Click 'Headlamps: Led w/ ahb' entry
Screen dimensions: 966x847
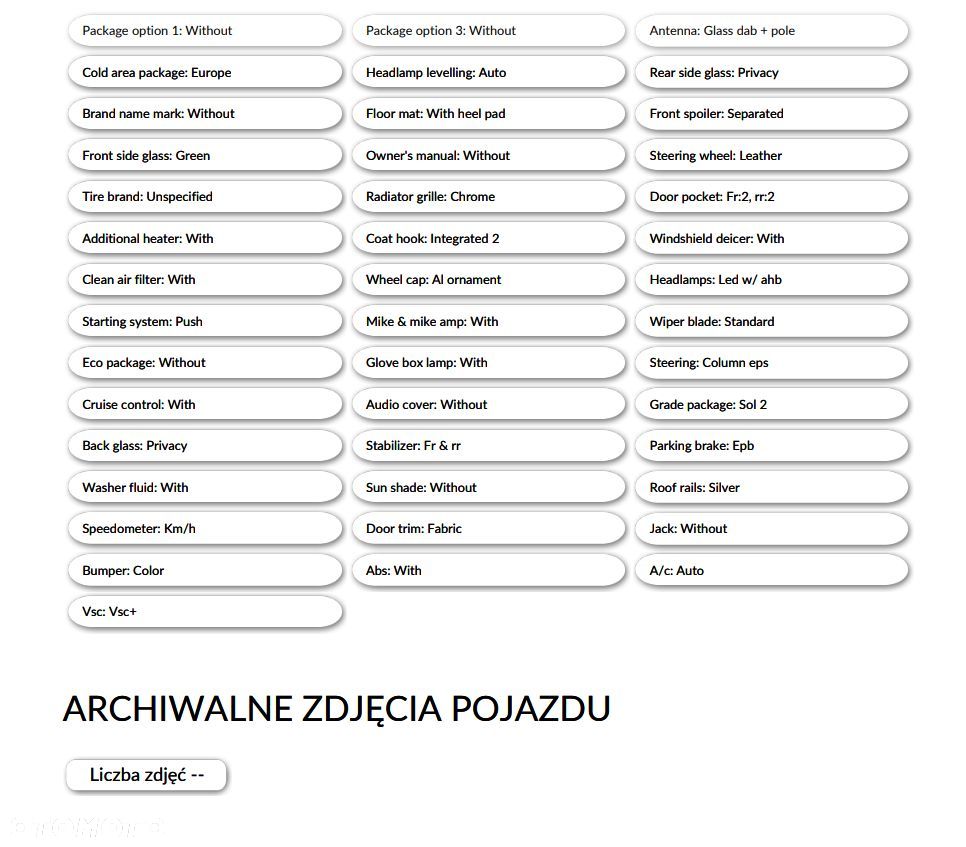tap(772, 280)
